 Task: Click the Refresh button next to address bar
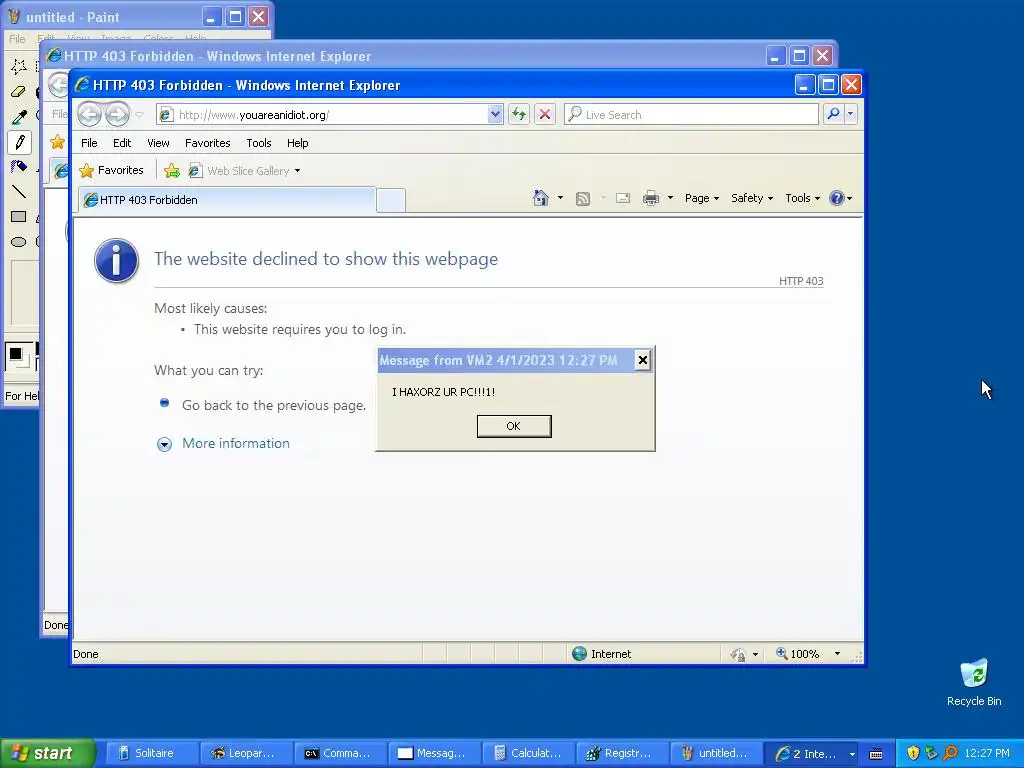point(519,114)
